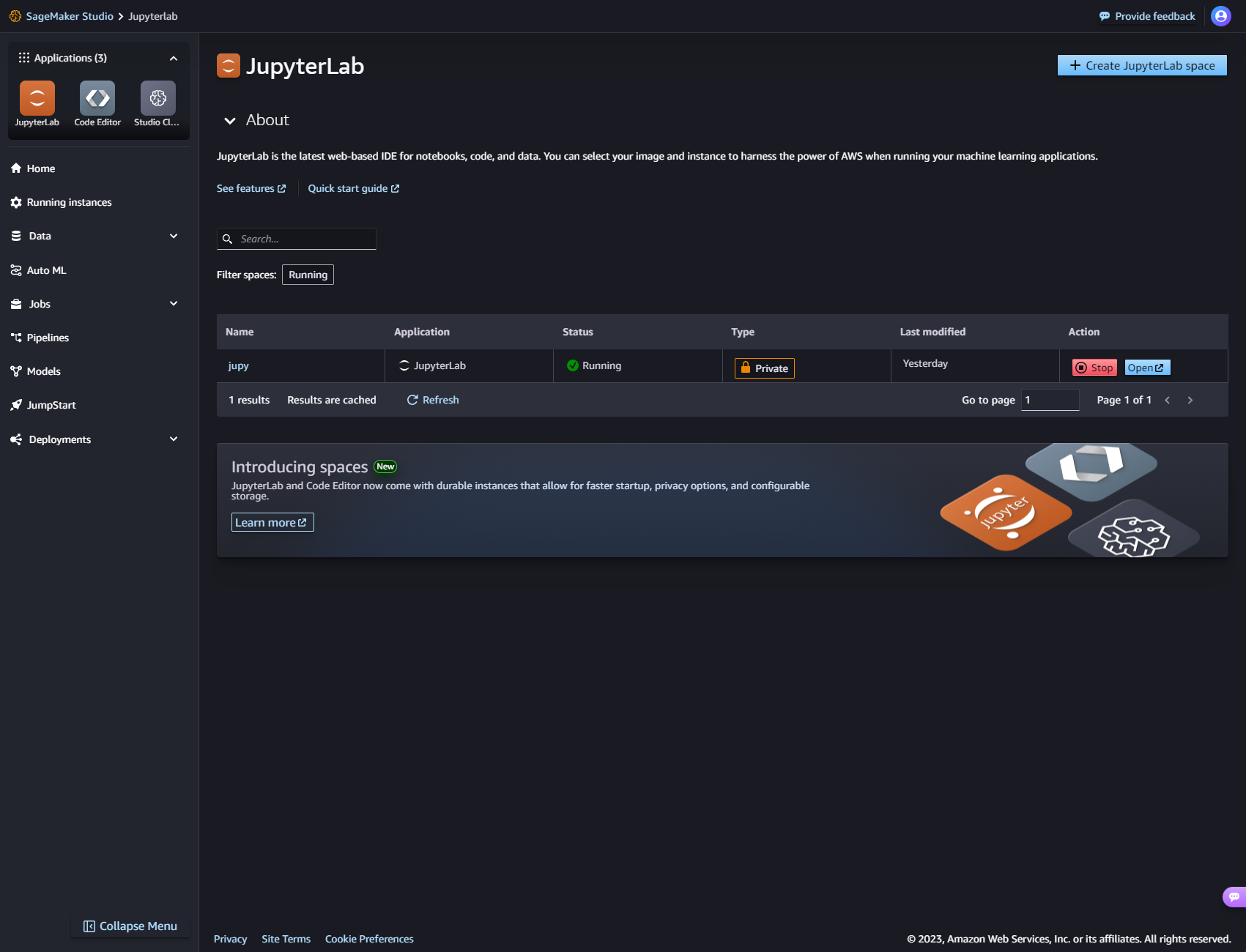Screen dimensions: 1246x952
Task: Click the Search spaces input field
Action: [297, 239]
